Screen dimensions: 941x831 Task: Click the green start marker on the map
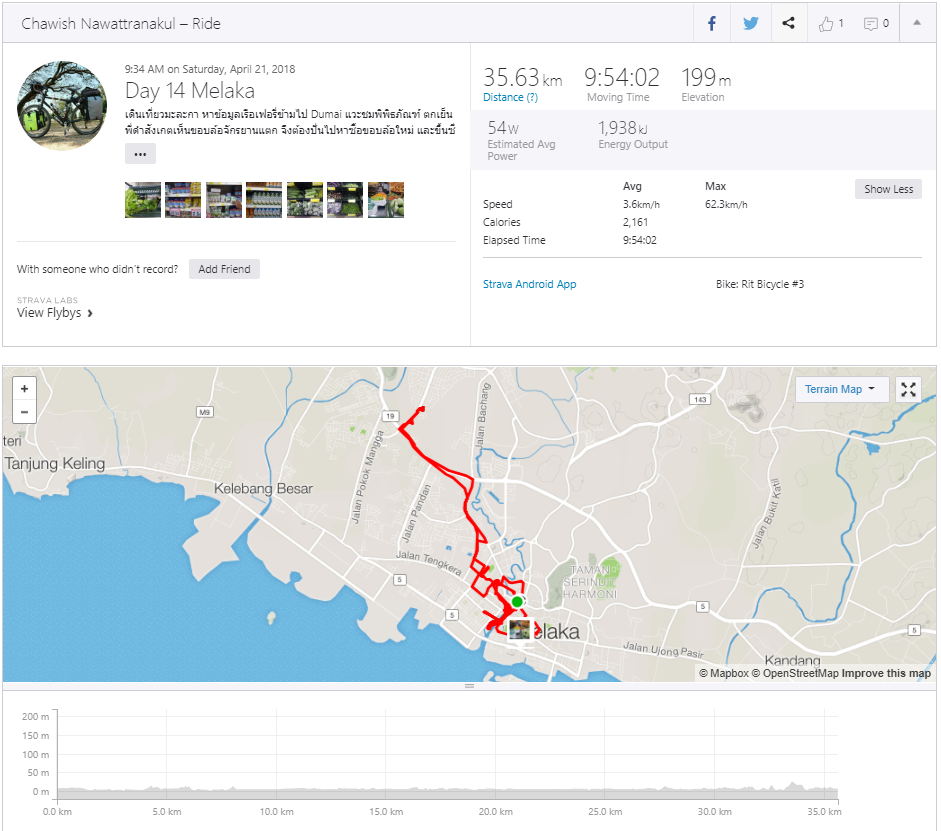(517, 602)
